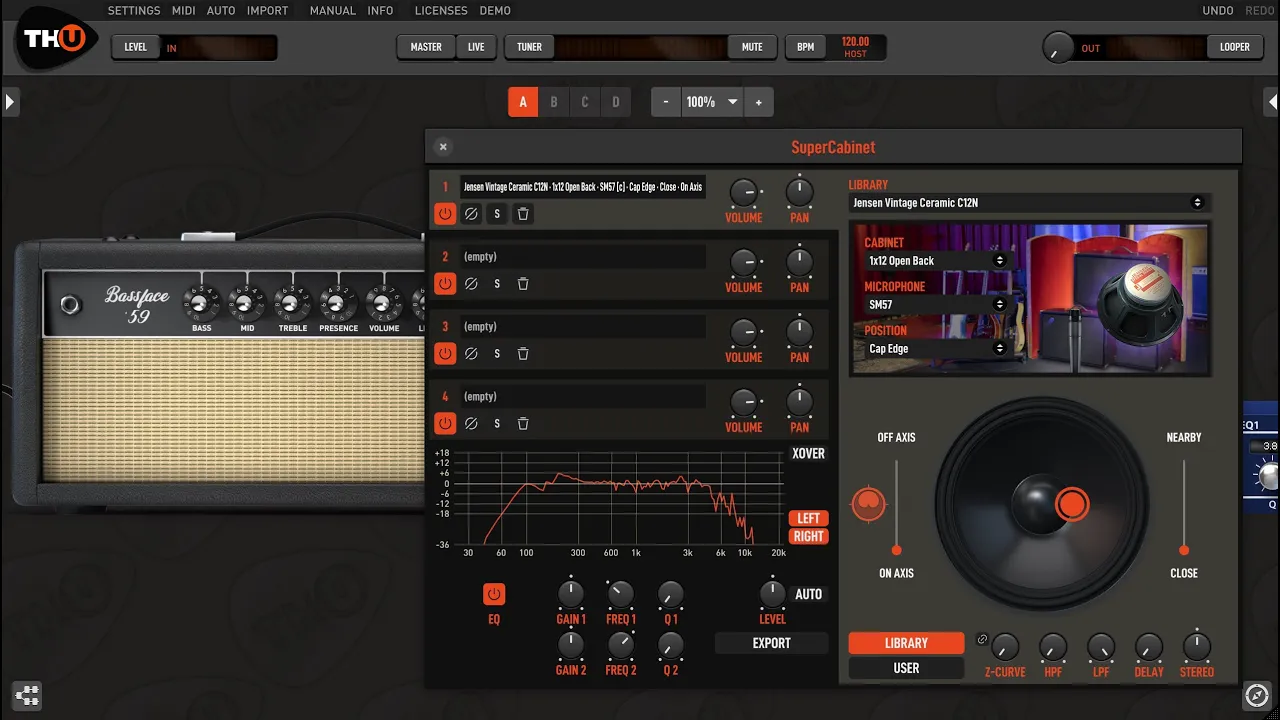Adjust the Nearby / Close slider
Image resolution: width=1280 pixels, height=720 pixels.
click(1184, 506)
